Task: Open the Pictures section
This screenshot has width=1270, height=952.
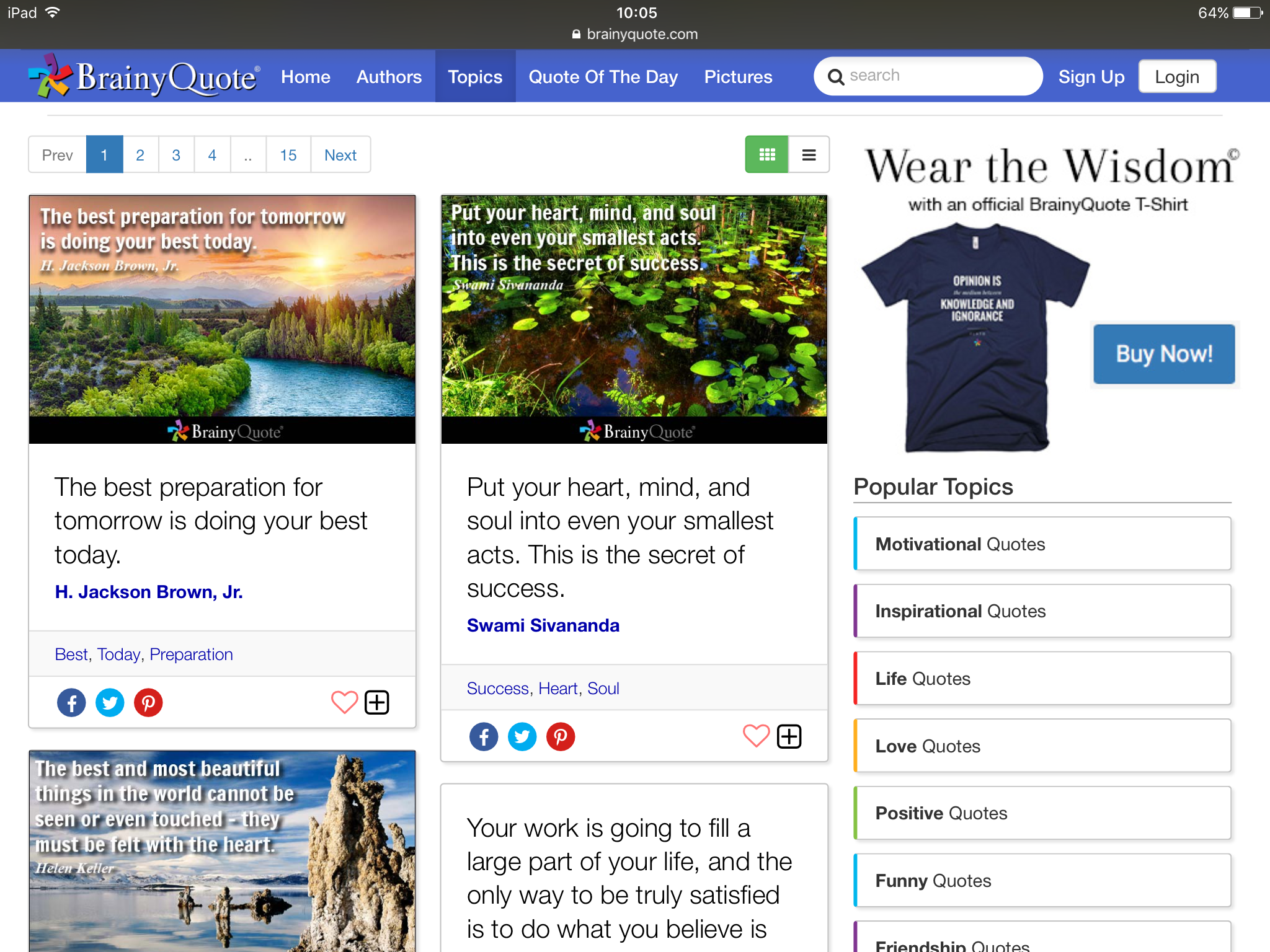Action: 738,77
